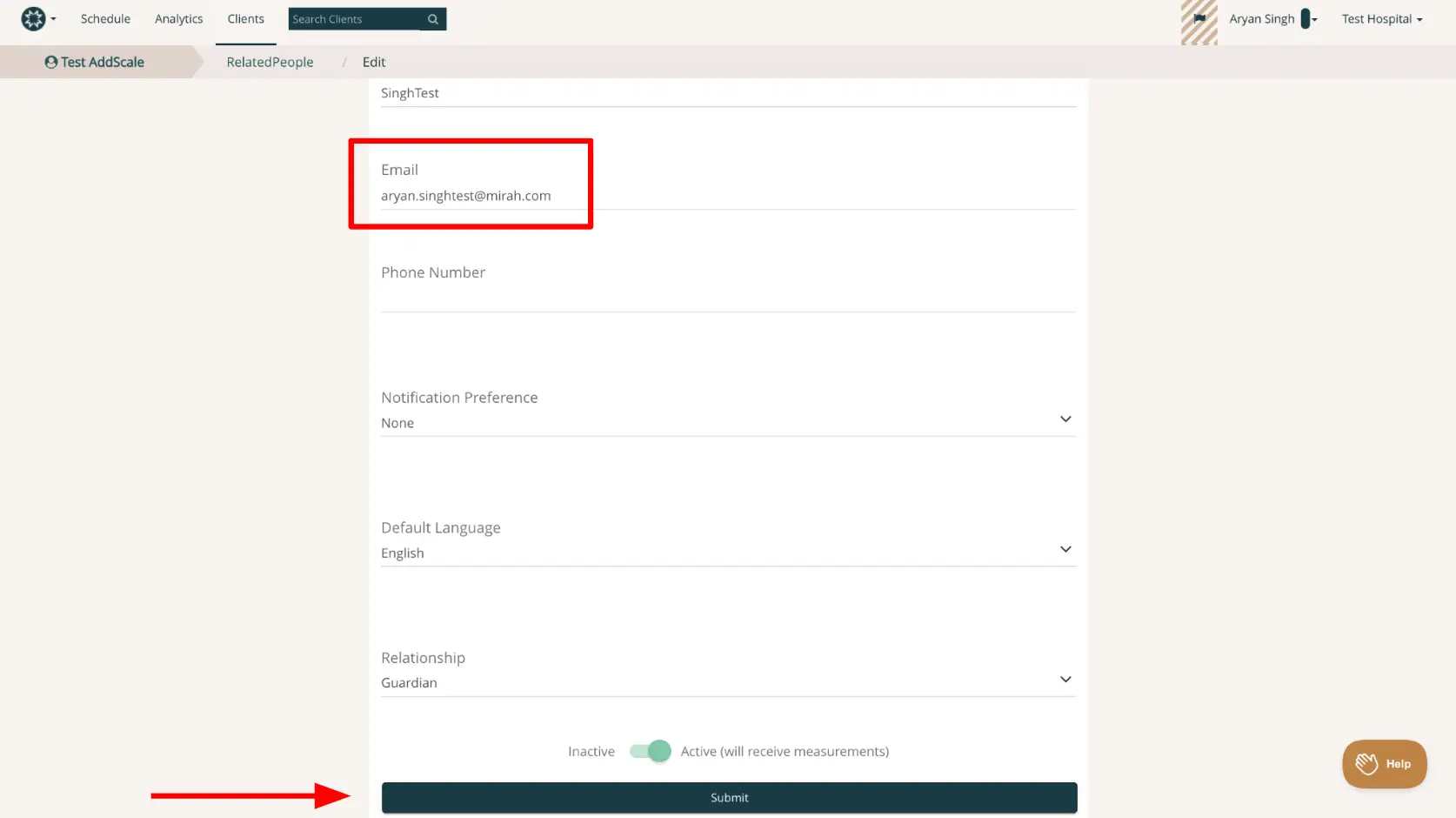
Task: Navigate to RelatedPeople breadcrumb link
Action: (270, 62)
